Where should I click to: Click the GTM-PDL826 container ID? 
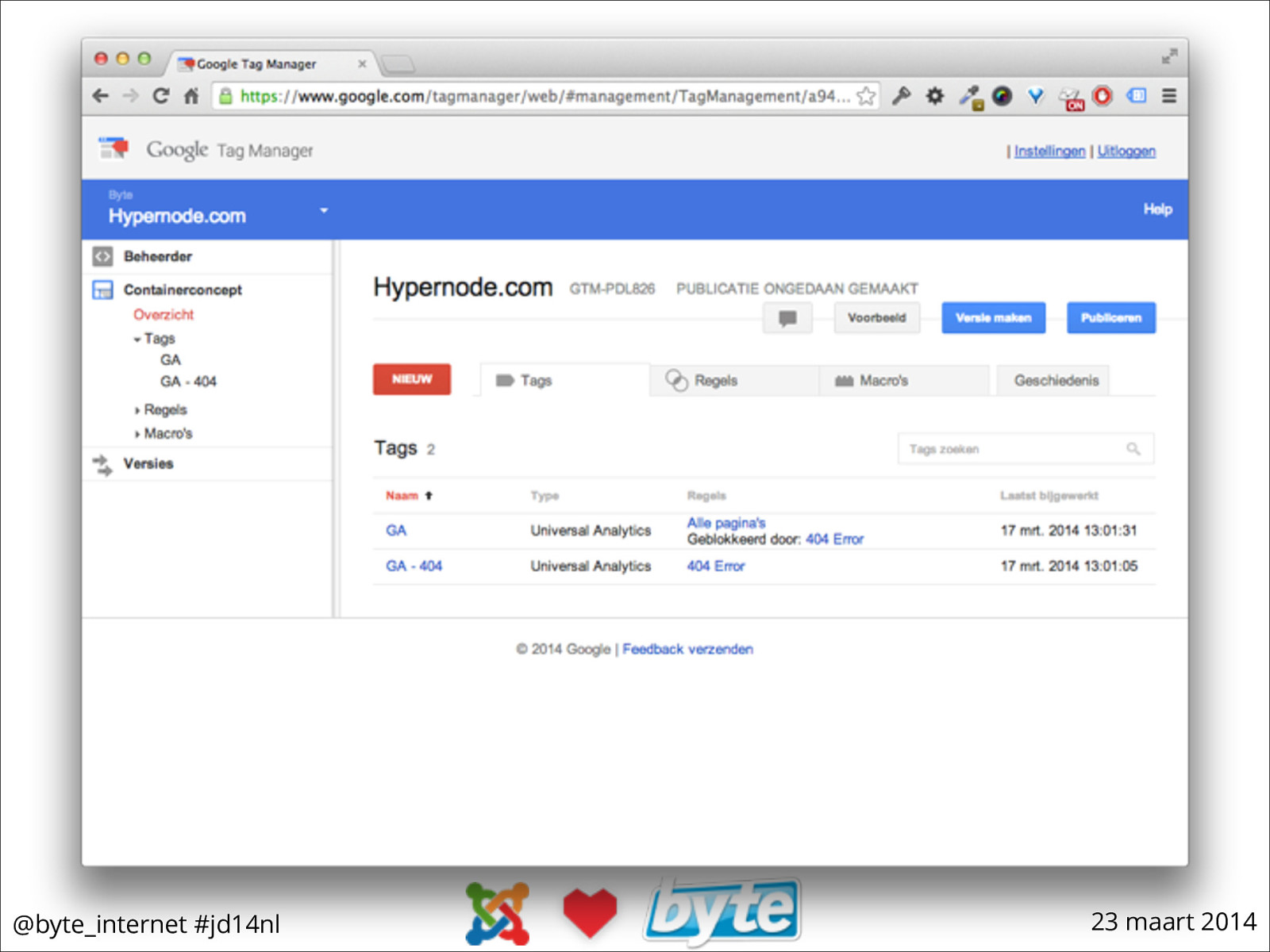612,289
